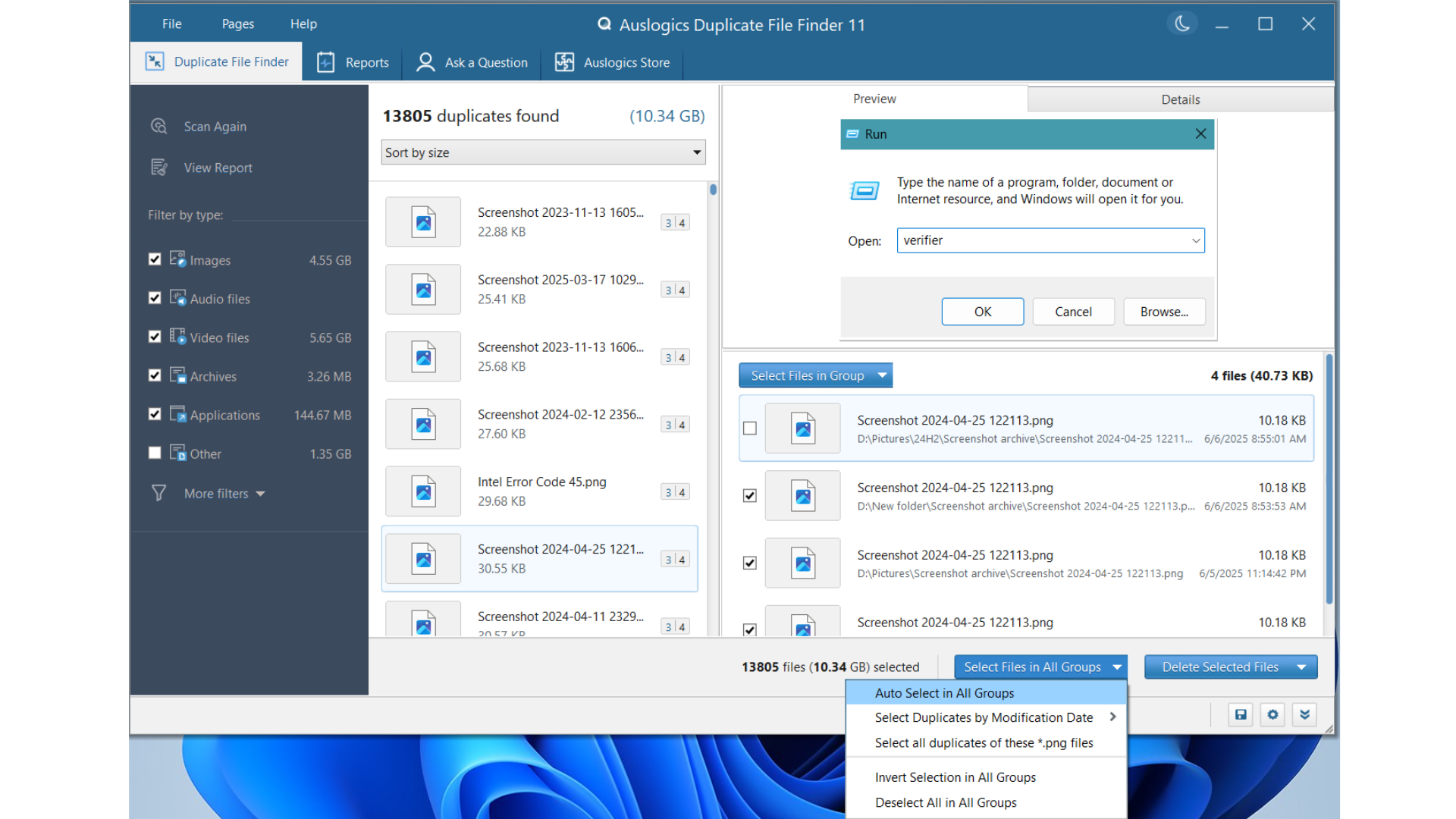The height and width of the screenshot is (819, 1456).
Task: Select the Intel Error Code 45.png thumbnail
Action: point(423,491)
